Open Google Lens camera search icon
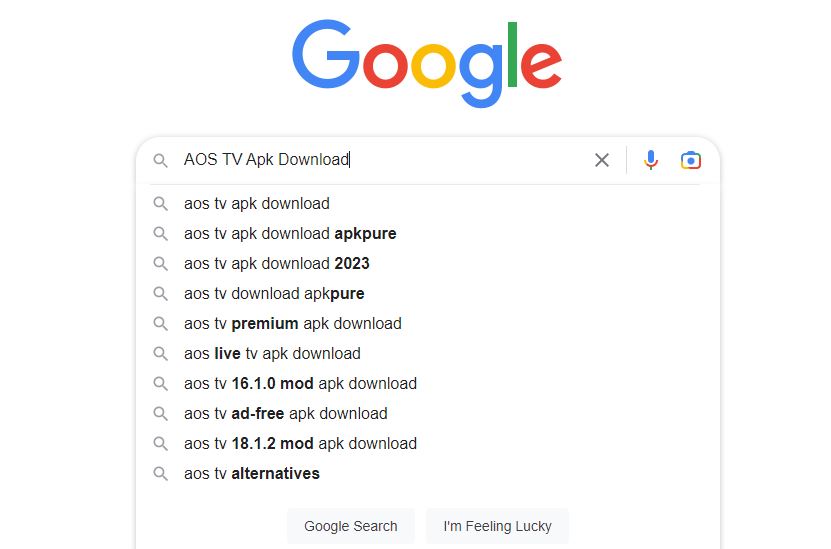The image size is (831, 549). tap(690, 160)
